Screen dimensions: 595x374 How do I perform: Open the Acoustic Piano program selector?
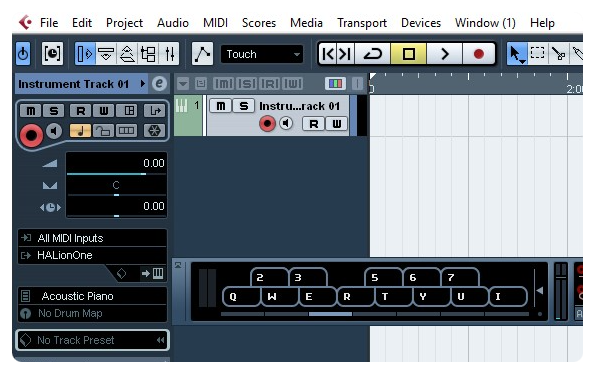(93, 296)
